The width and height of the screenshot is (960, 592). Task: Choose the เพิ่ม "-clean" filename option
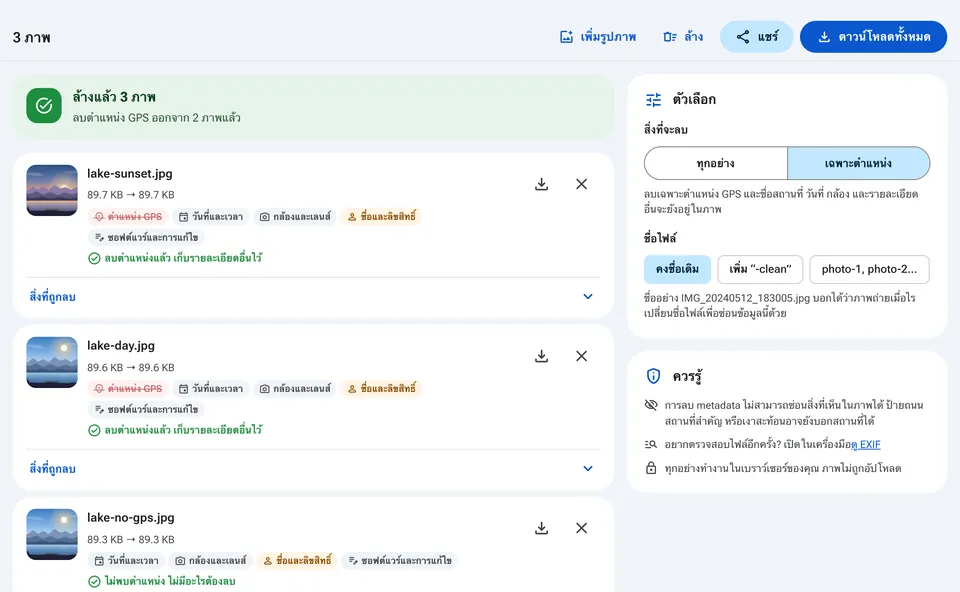point(760,269)
